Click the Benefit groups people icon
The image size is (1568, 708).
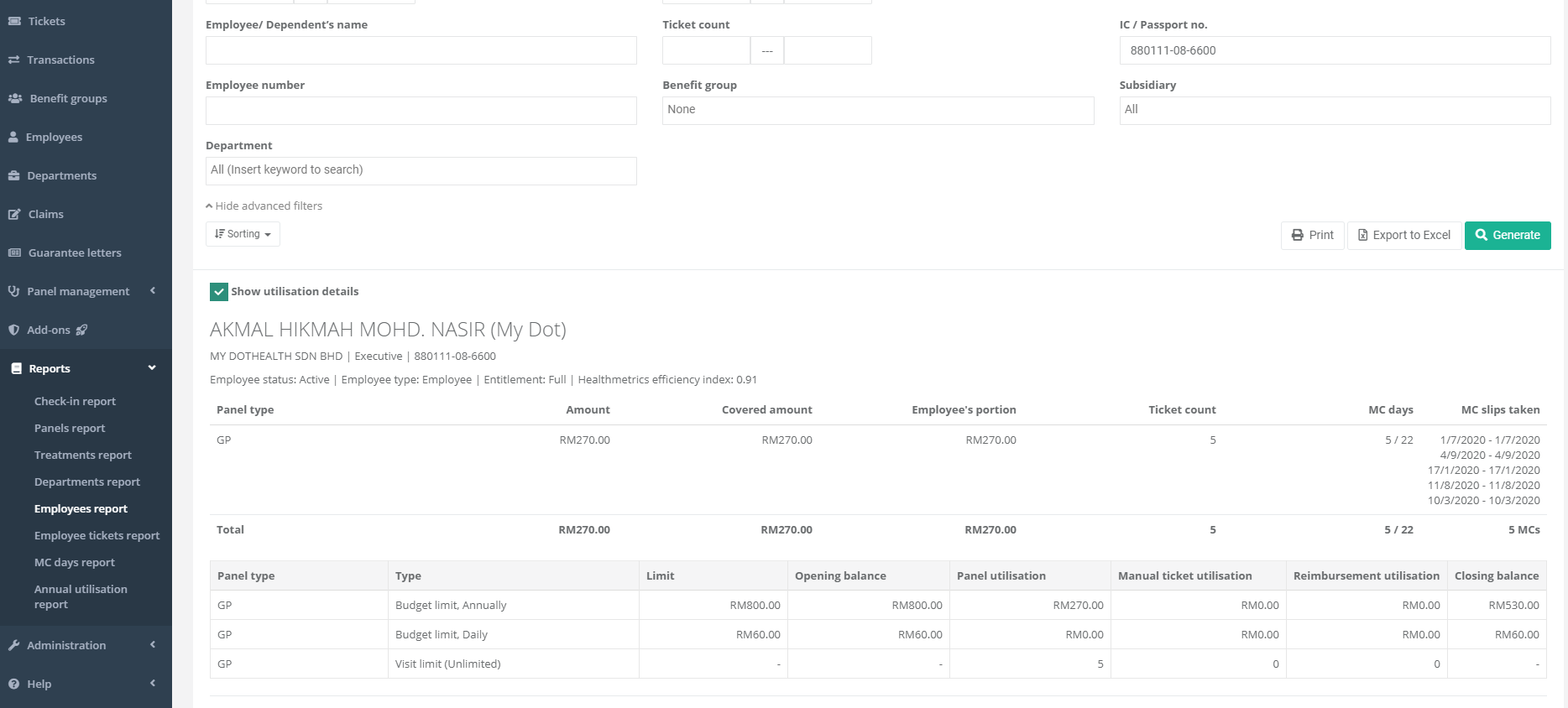pyautogui.click(x=15, y=98)
